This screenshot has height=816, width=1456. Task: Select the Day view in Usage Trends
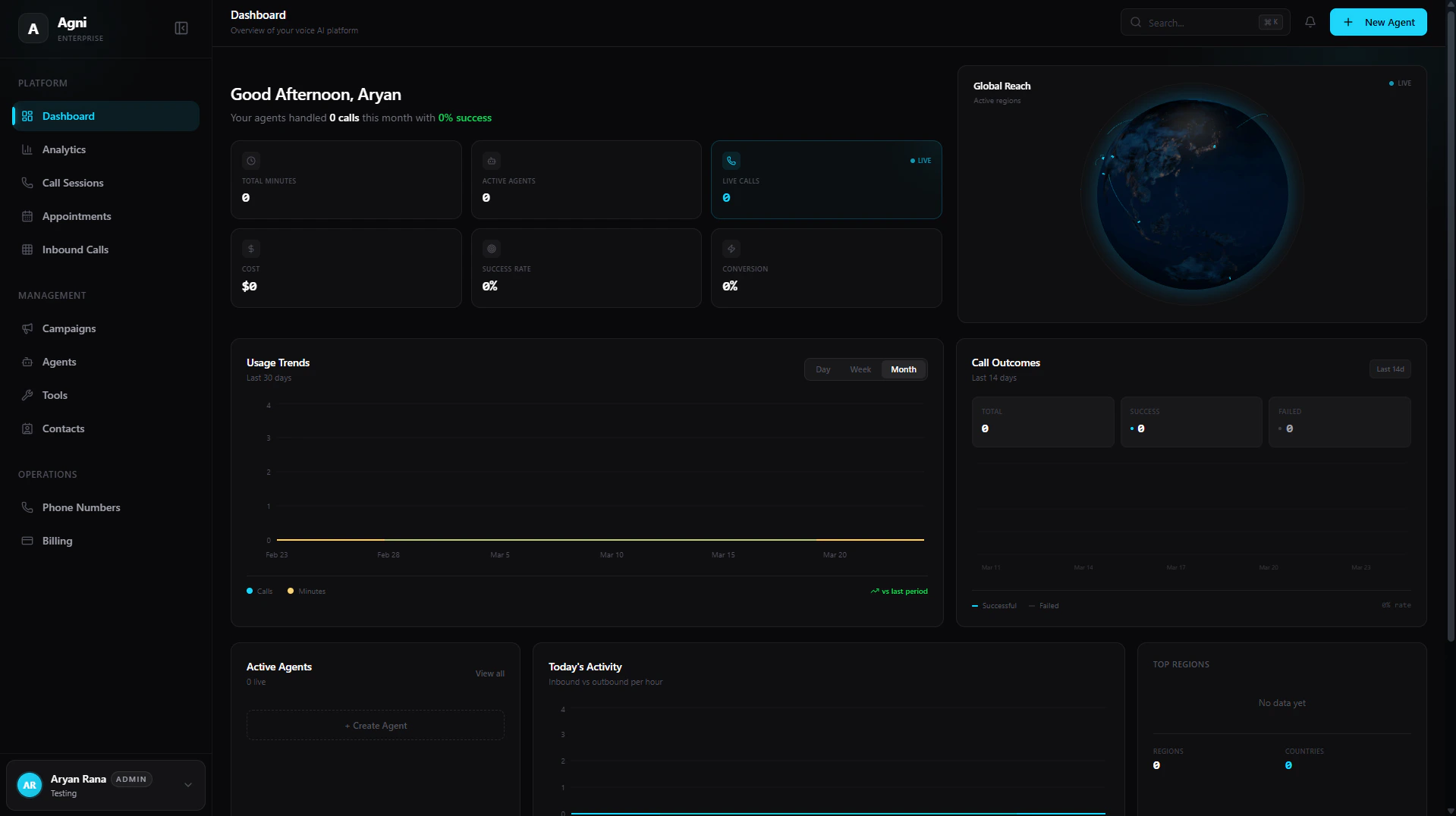(822, 369)
